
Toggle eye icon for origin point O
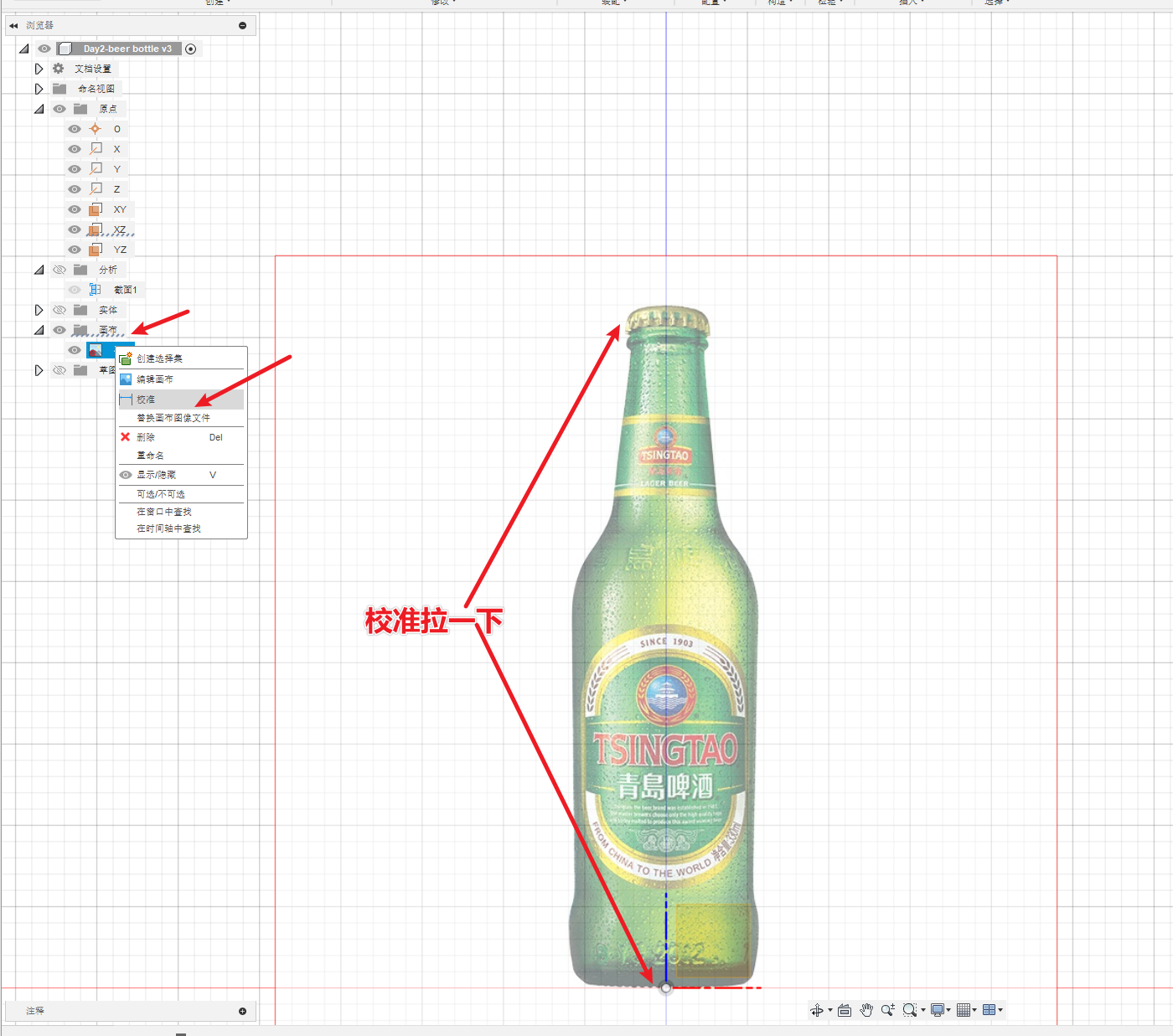pos(75,129)
